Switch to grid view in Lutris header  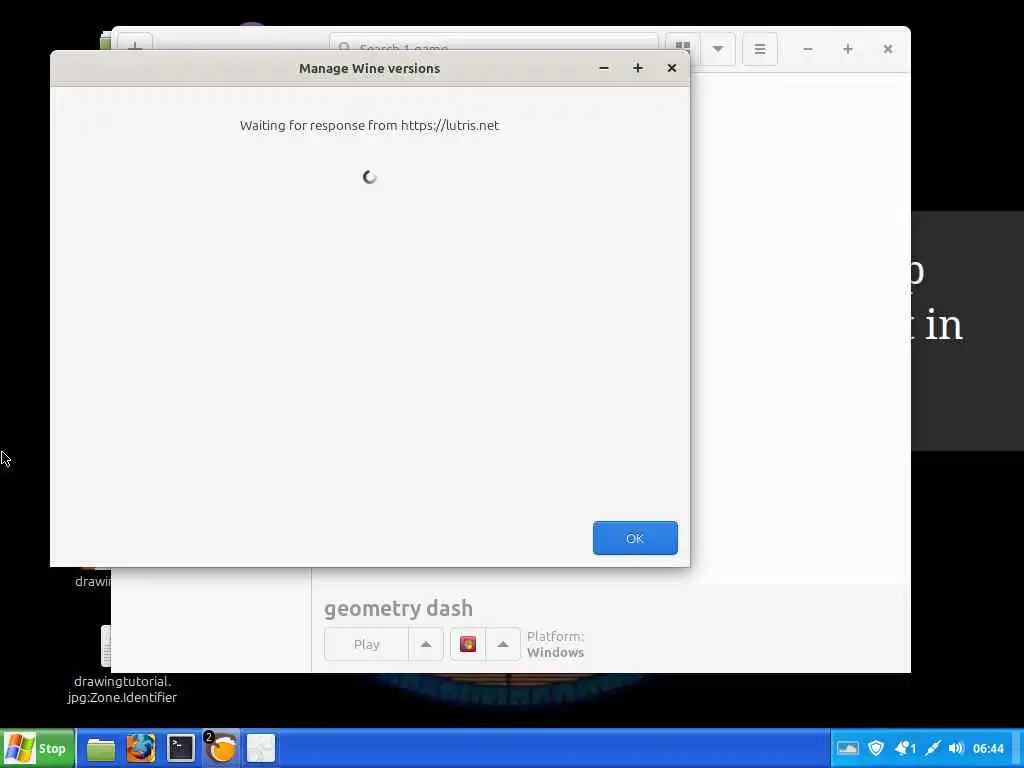point(682,49)
